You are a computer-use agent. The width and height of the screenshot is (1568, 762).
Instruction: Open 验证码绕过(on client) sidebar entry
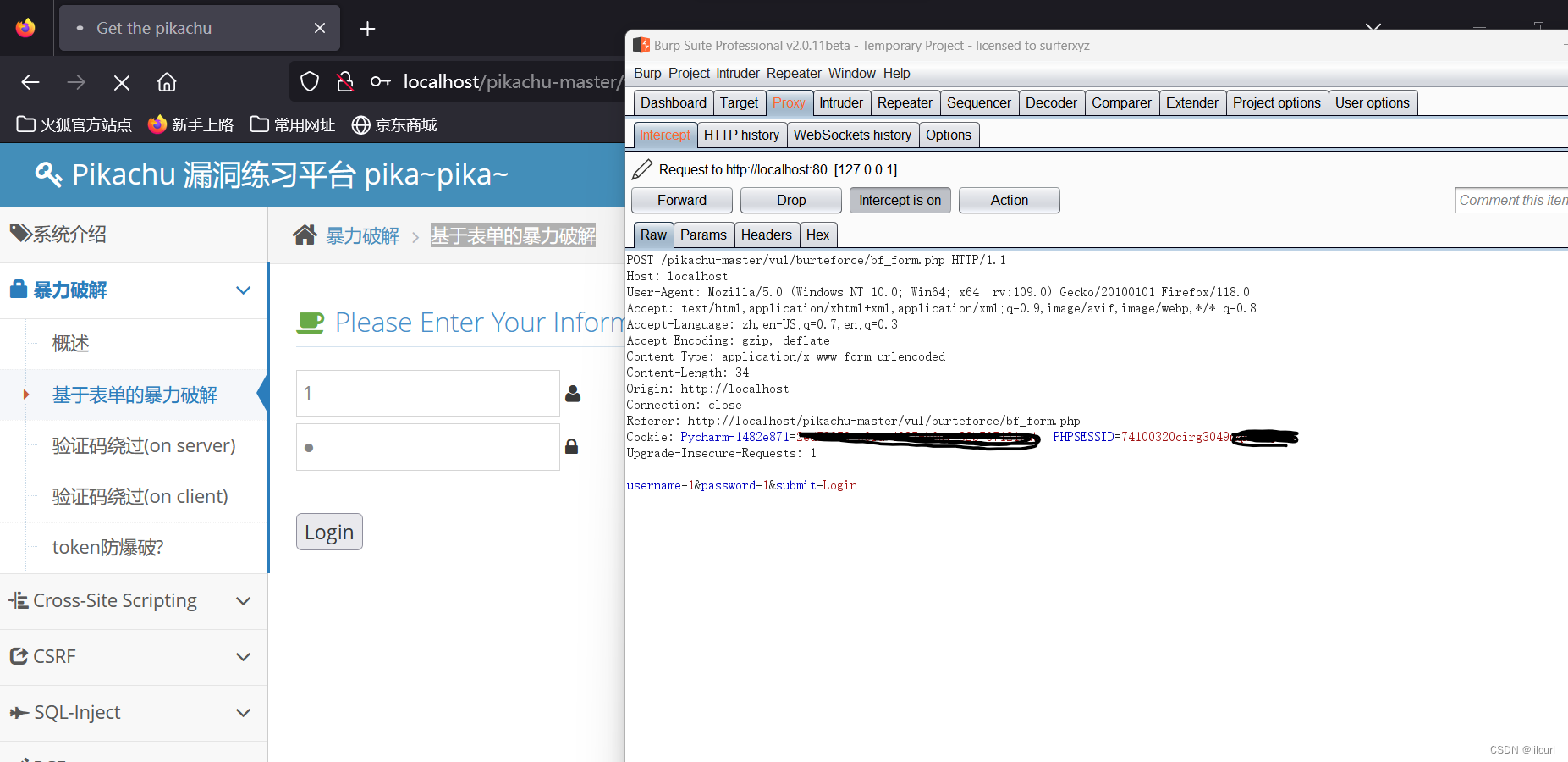tap(140, 497)
